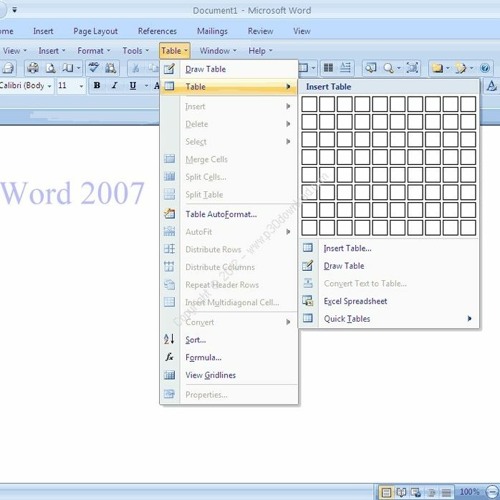Switch to Draft view in status bar
The image size is (500, 500).
click(446, 492)
